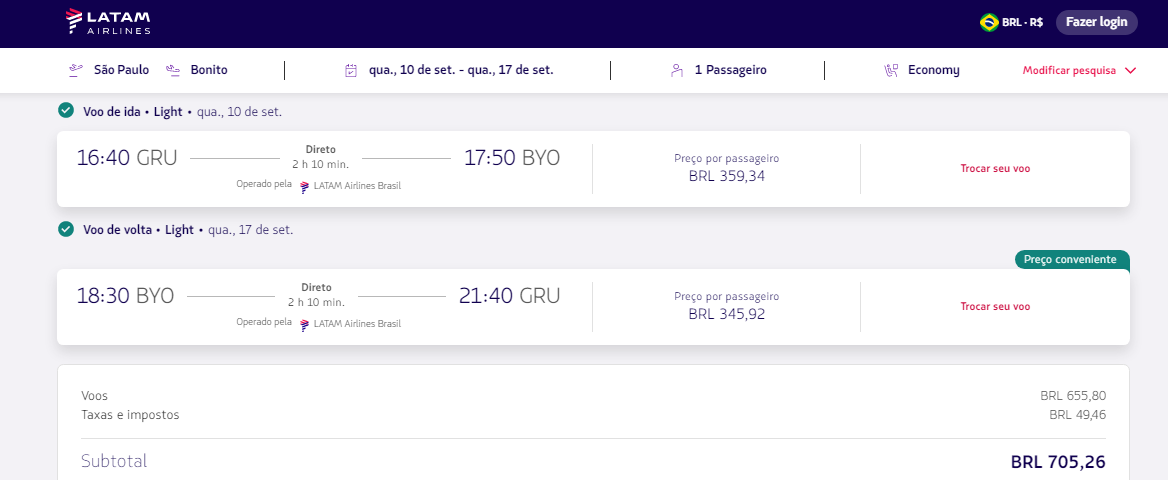Expand the Modificar pesquisa chevron
The width and height of the screenshot is (1168, 480).
[1131, 70]
